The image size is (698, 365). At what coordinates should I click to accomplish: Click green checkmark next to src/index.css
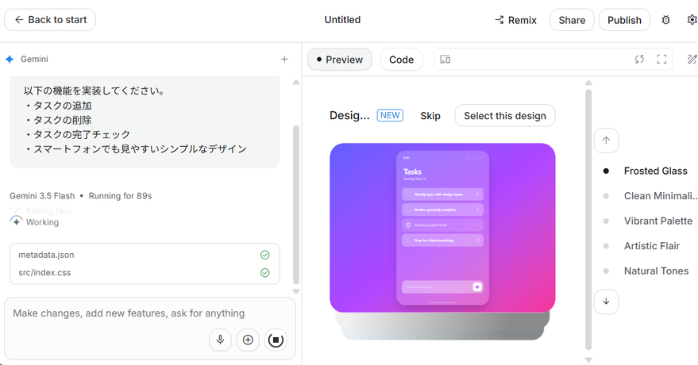pos(265,272)
